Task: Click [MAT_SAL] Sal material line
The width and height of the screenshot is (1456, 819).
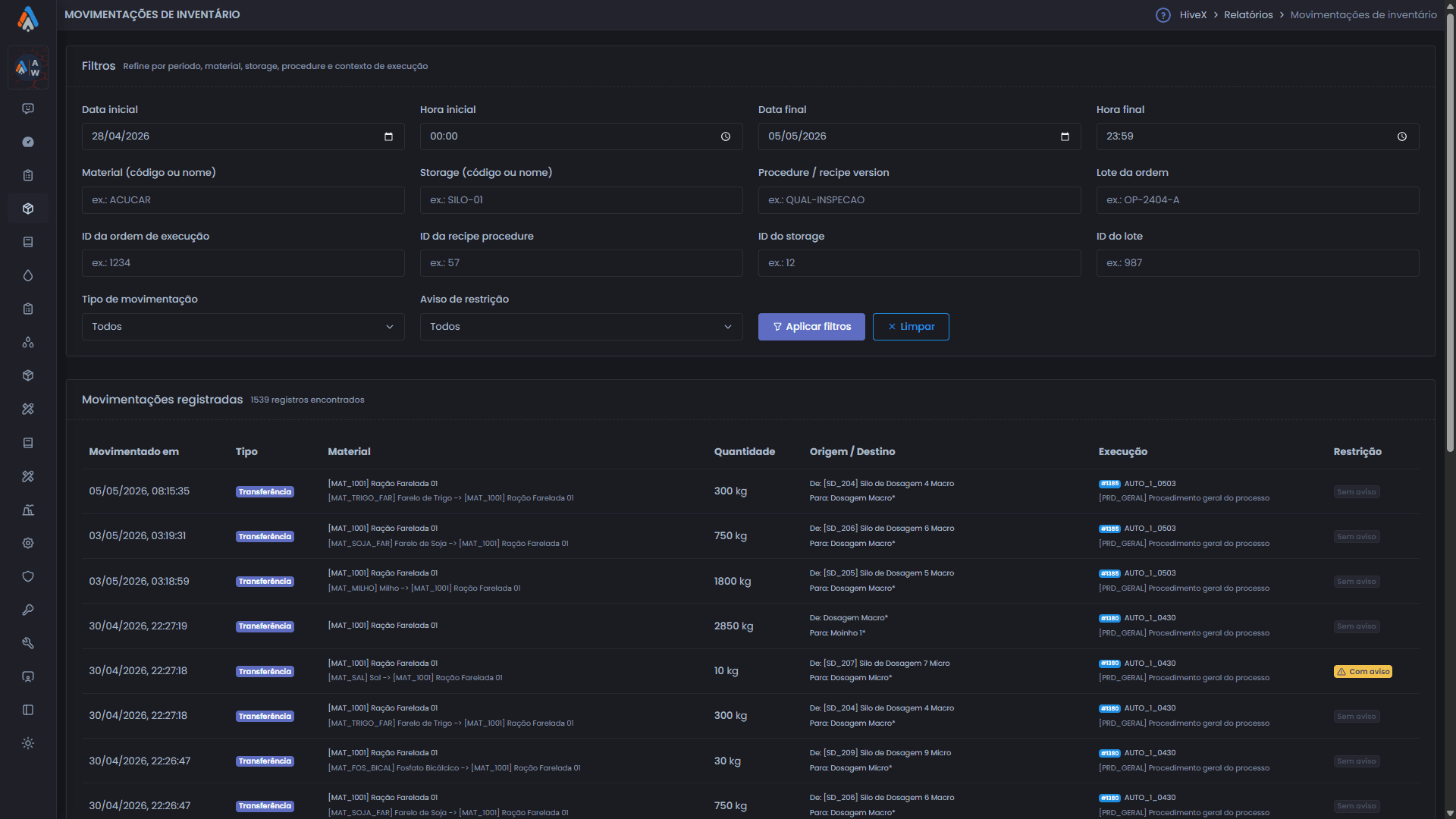Action: coord(415,678)
